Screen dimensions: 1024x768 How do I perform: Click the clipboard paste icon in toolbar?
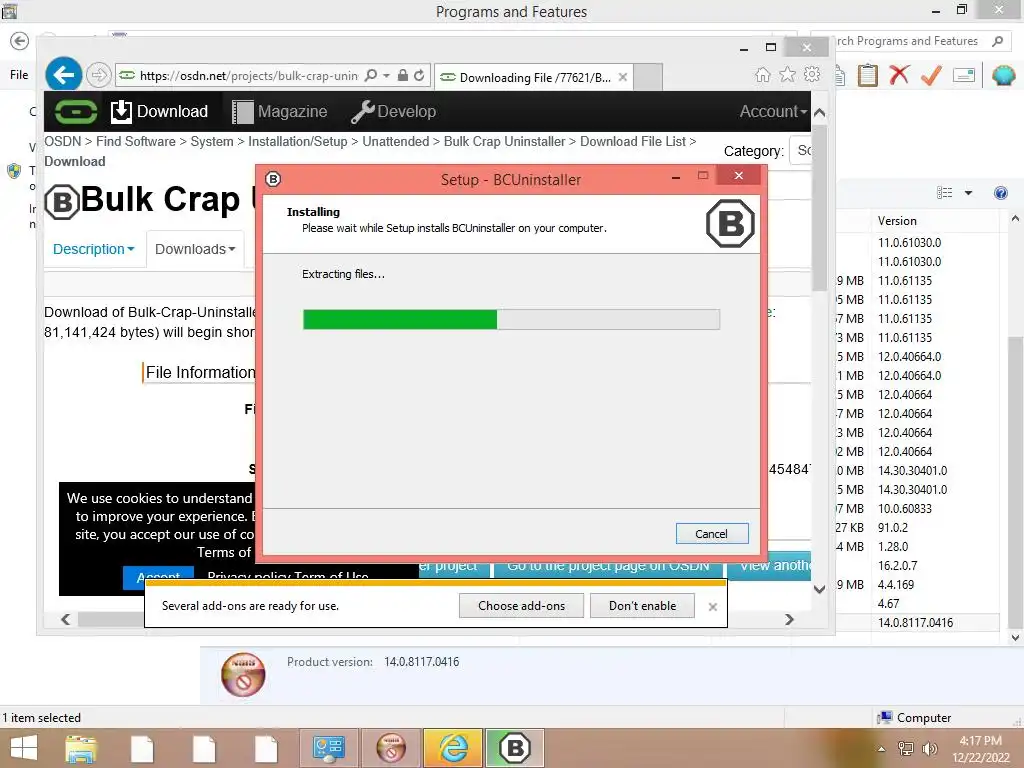[867, 76]
